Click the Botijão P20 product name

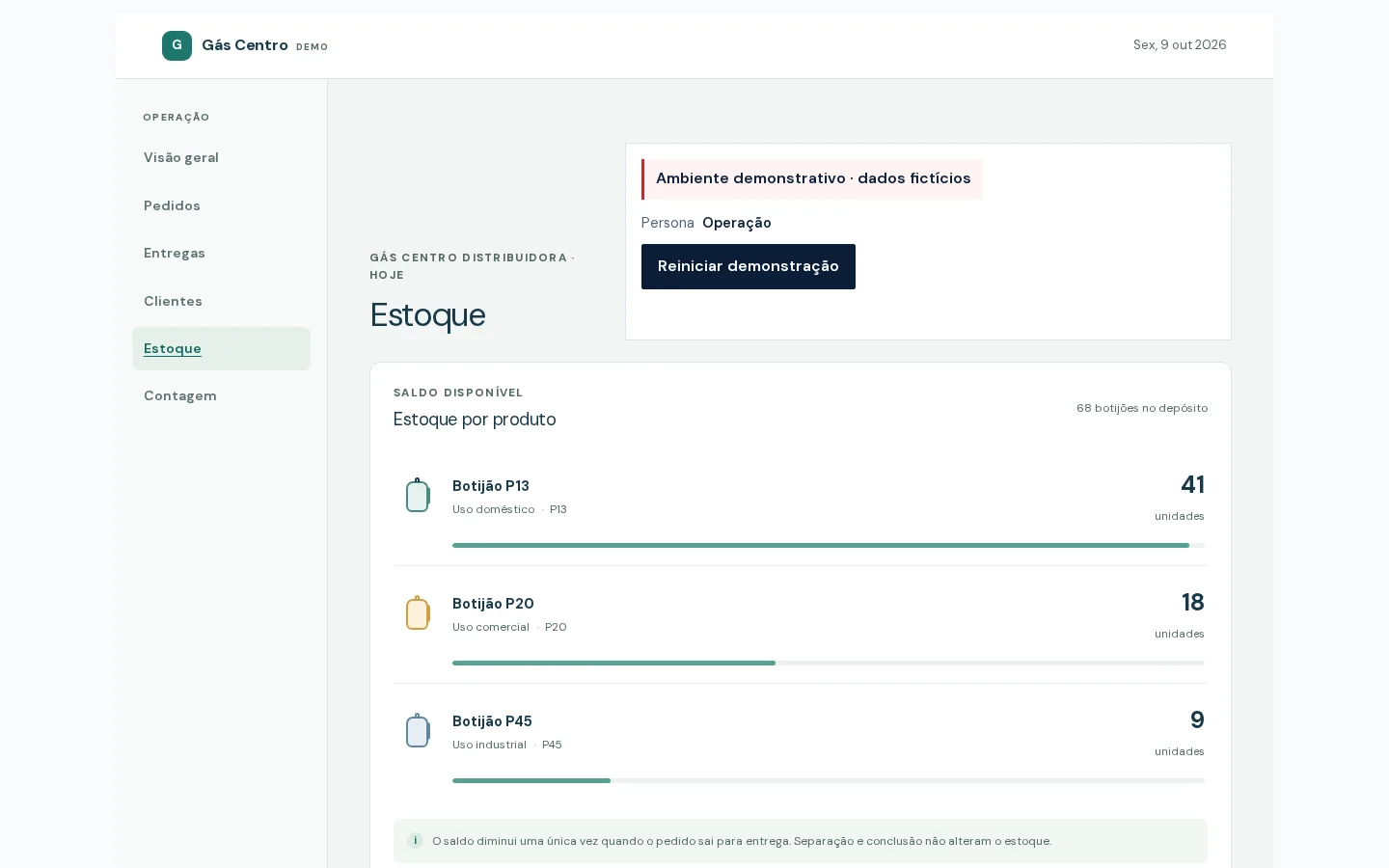point(493,604)
